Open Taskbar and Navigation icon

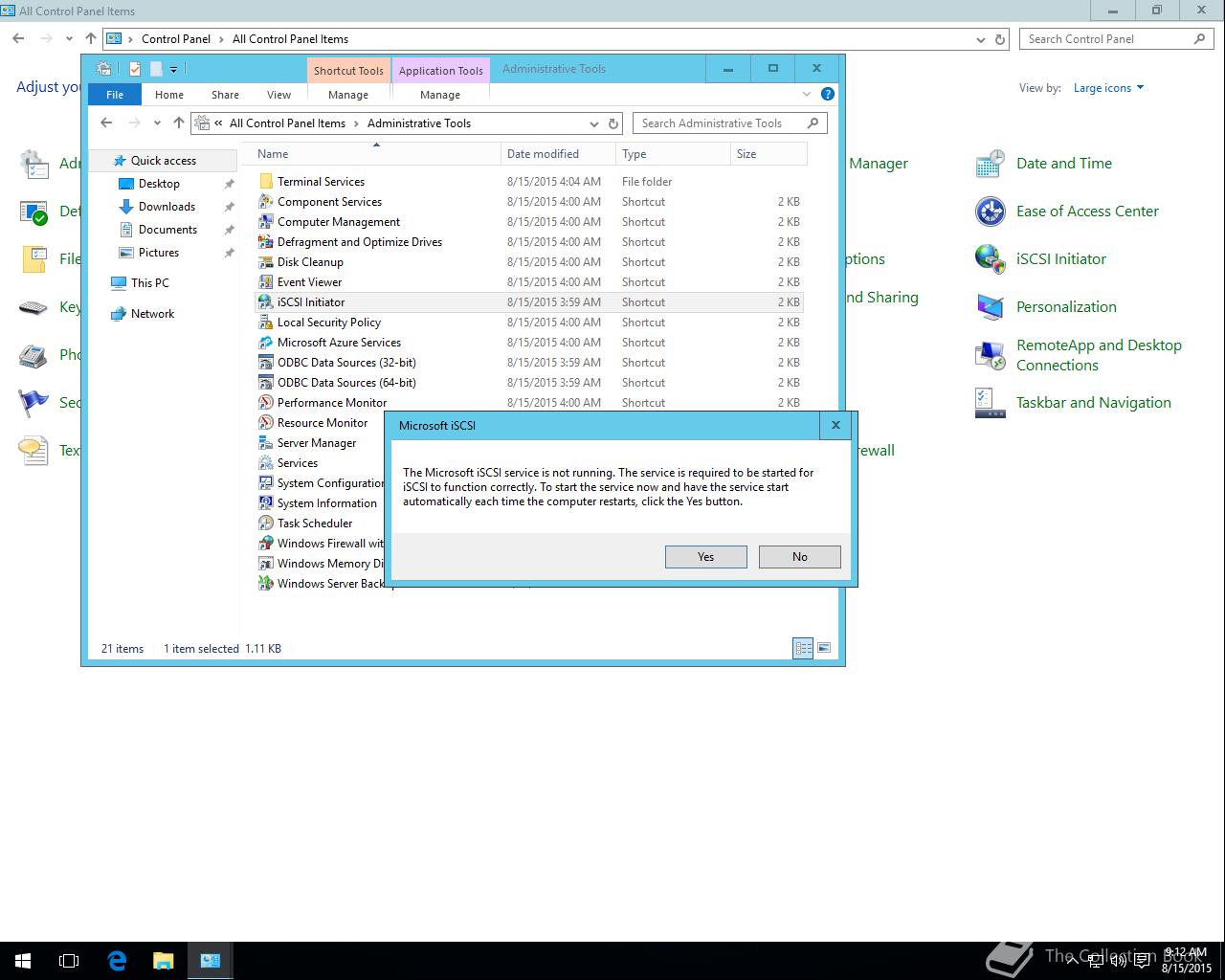coord(990,403)
